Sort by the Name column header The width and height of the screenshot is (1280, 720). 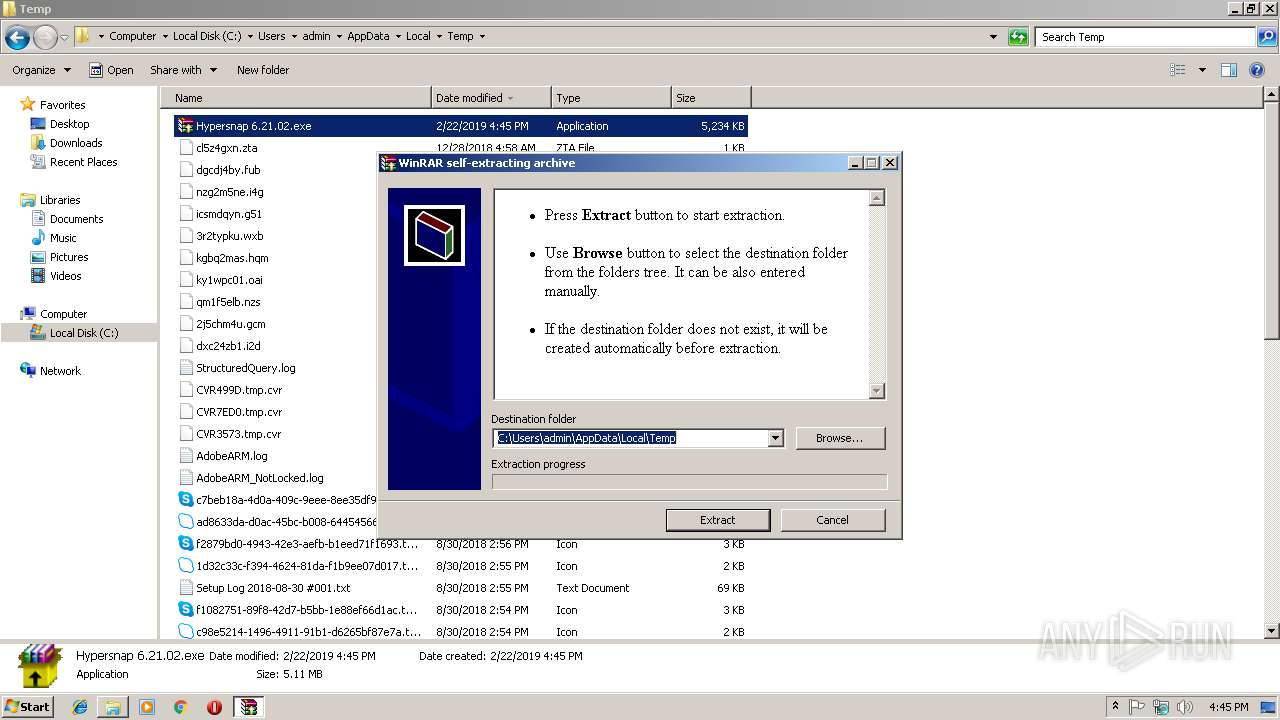tap(296, 98)
